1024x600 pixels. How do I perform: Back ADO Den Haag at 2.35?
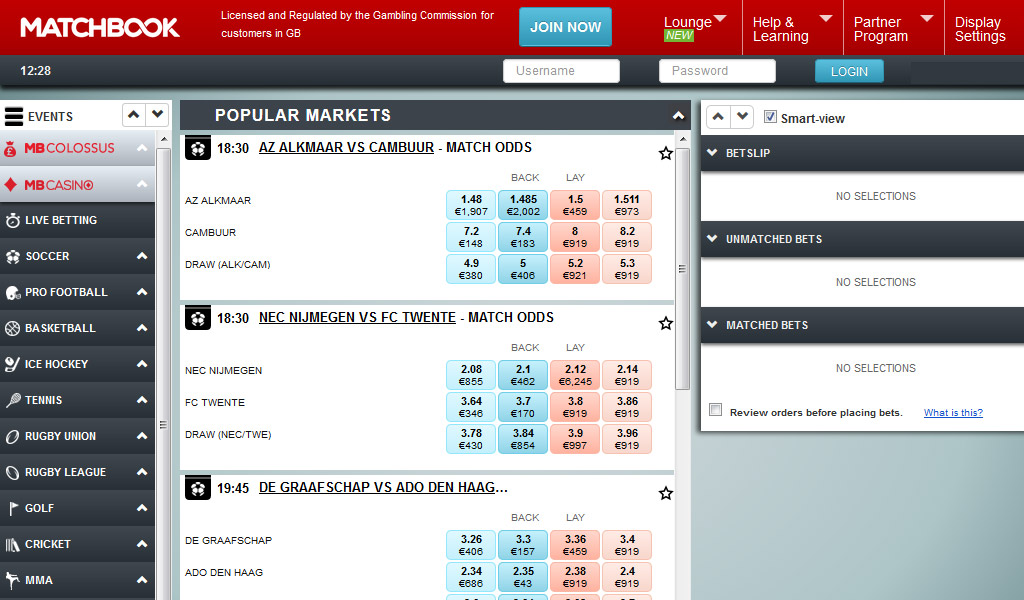pos(523,576)
